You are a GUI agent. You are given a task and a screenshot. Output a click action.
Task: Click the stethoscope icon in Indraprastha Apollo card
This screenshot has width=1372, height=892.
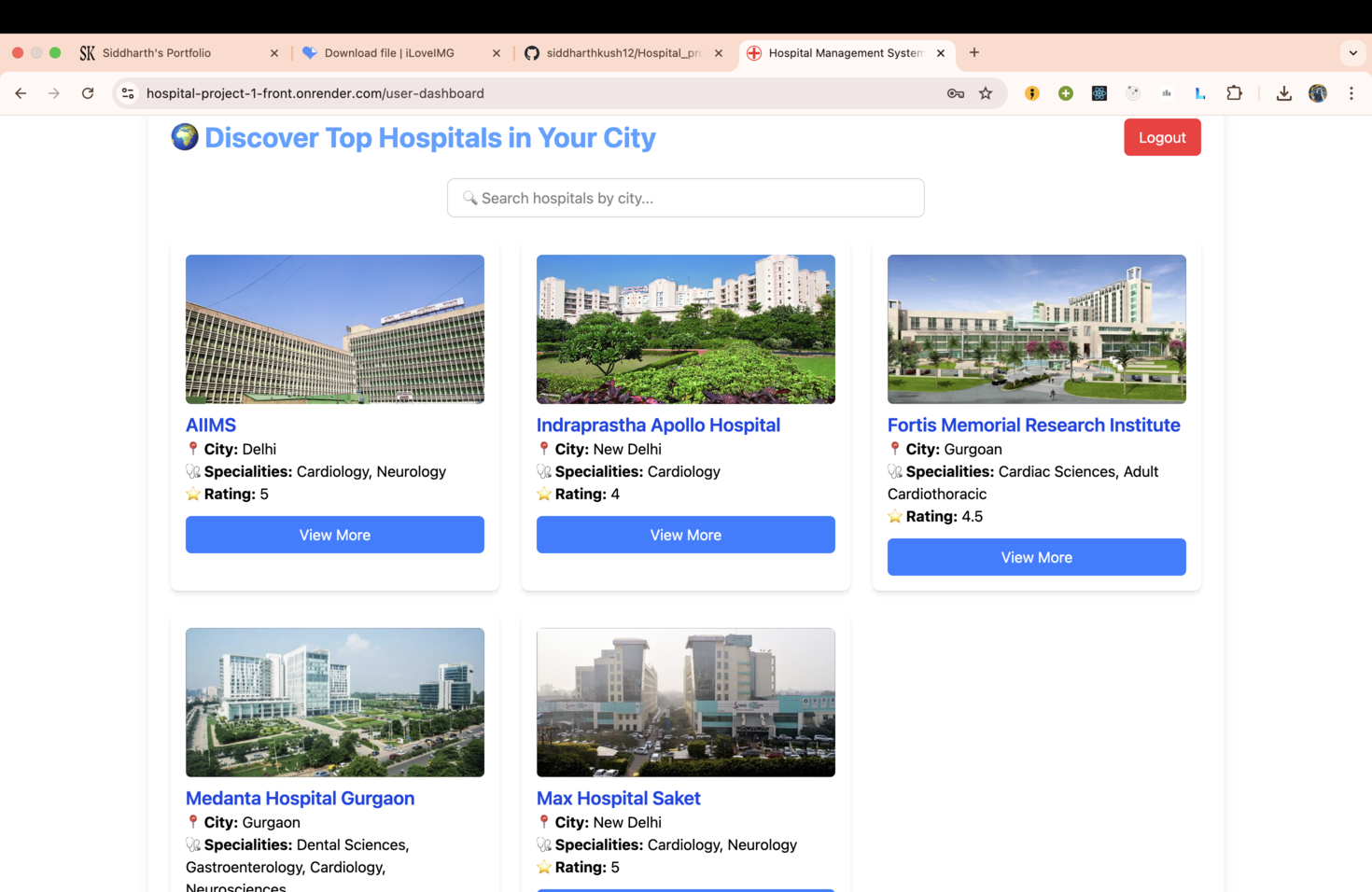[544, 471]
